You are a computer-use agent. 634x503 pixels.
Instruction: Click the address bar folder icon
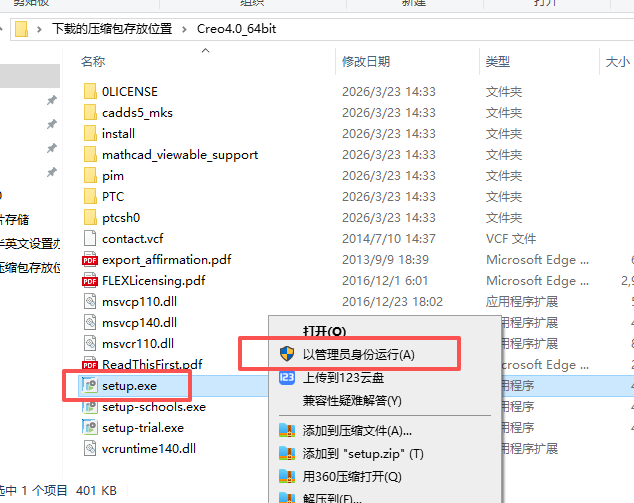(x=21, y=29)
